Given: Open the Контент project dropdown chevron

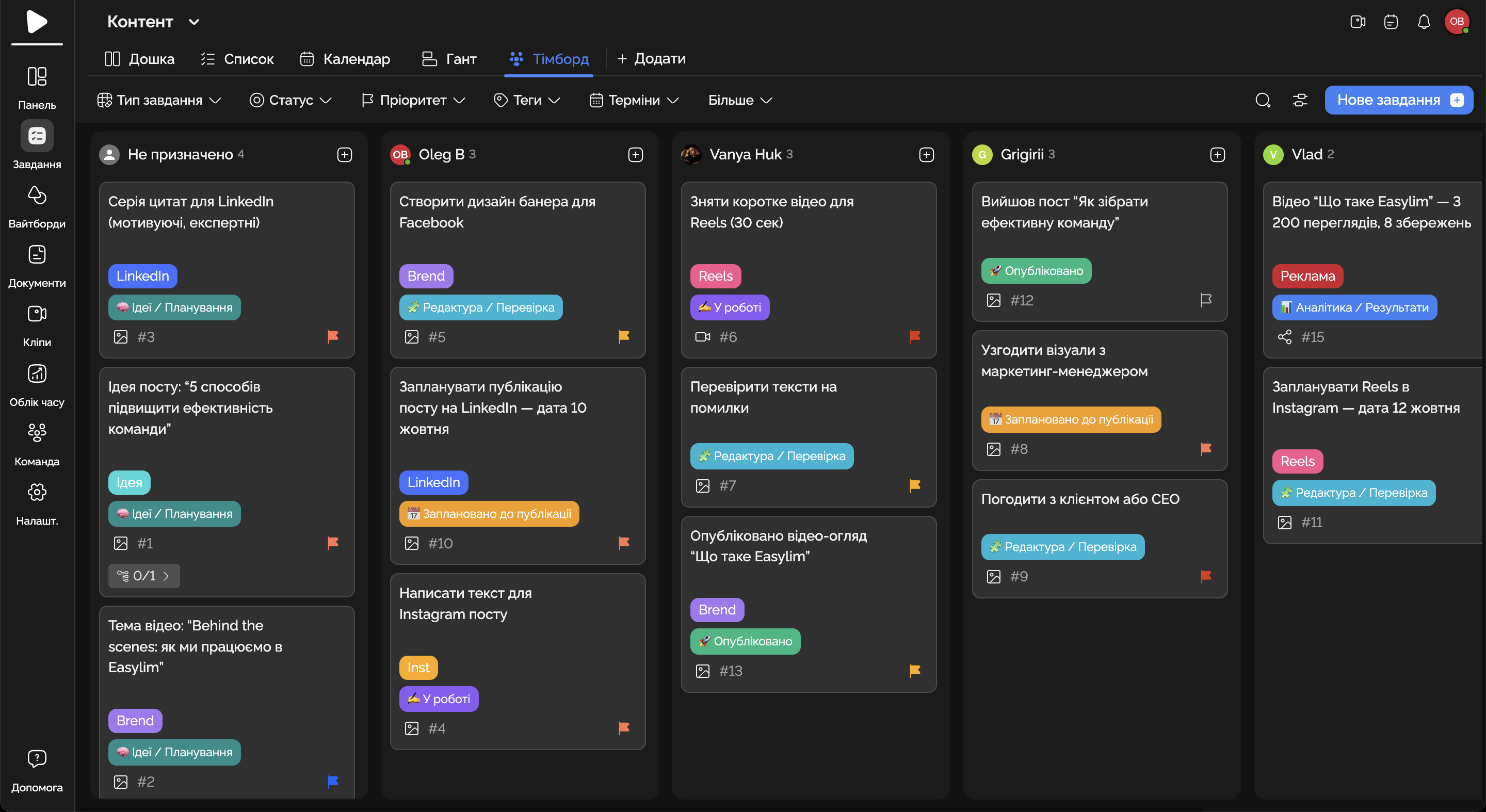Looking at the screenshot, I should [194, 22].
